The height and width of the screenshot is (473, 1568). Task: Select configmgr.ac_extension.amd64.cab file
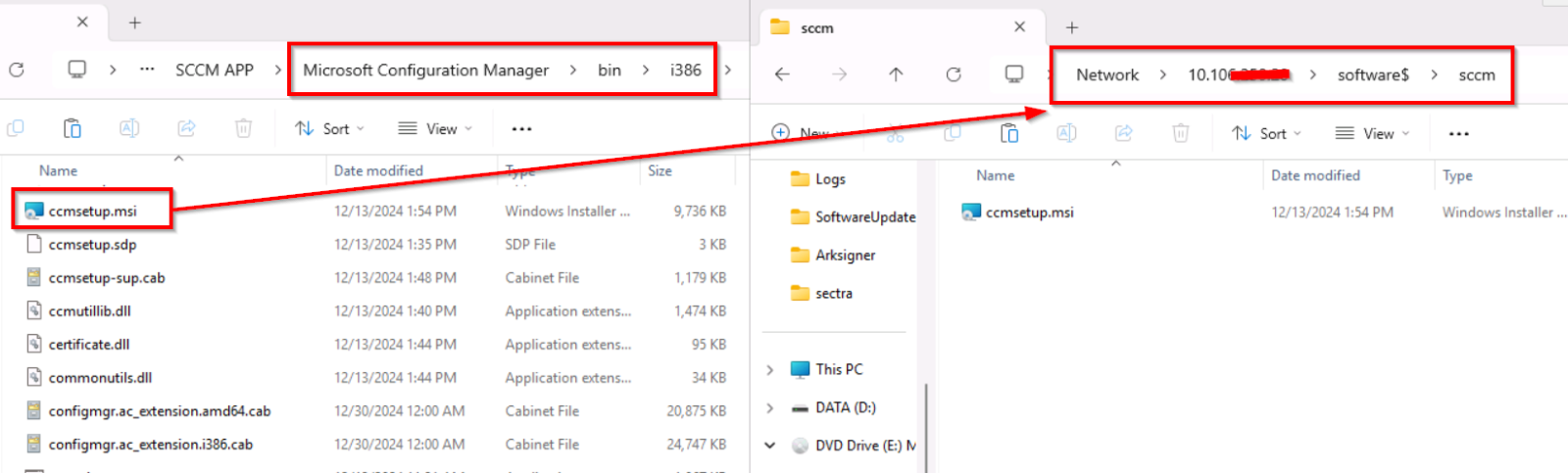coord(159,410)
